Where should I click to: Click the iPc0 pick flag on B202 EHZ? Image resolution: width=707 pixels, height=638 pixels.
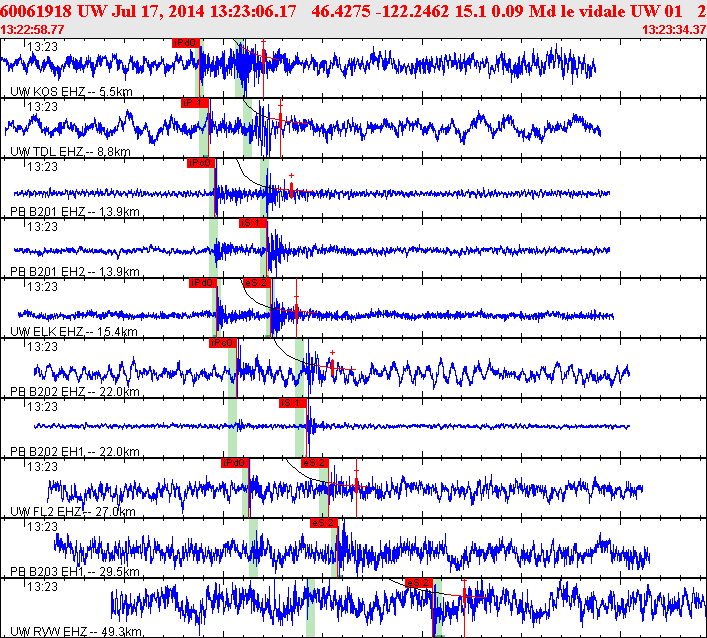pos(223,343)
